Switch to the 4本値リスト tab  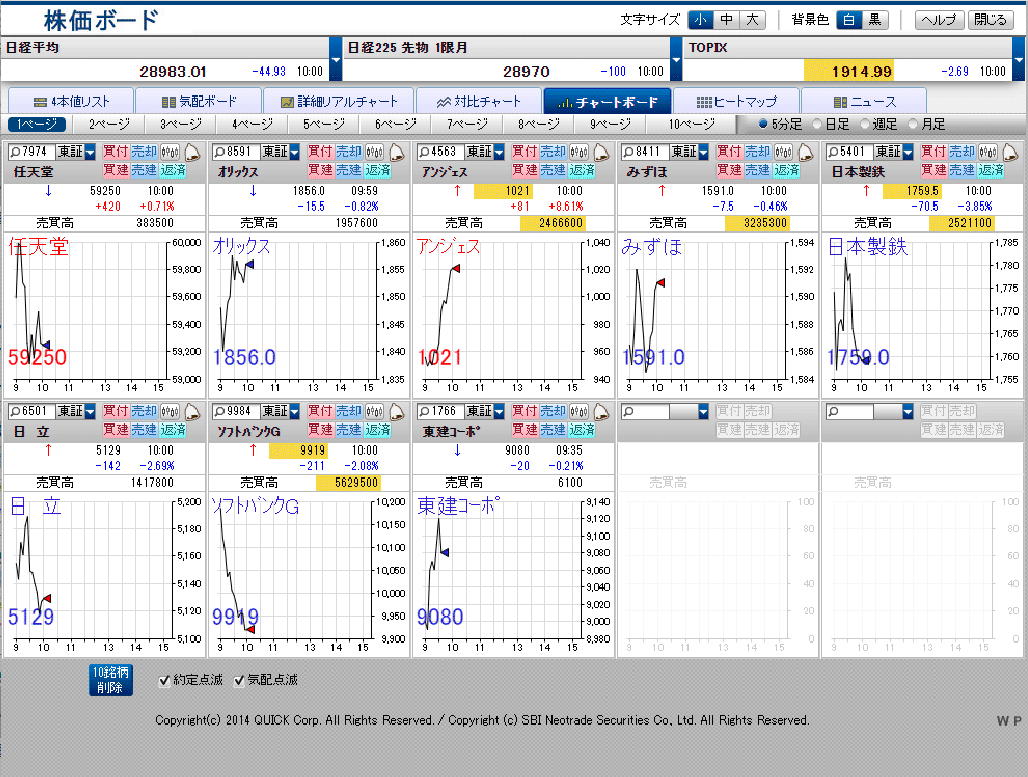tap(71, 102)
